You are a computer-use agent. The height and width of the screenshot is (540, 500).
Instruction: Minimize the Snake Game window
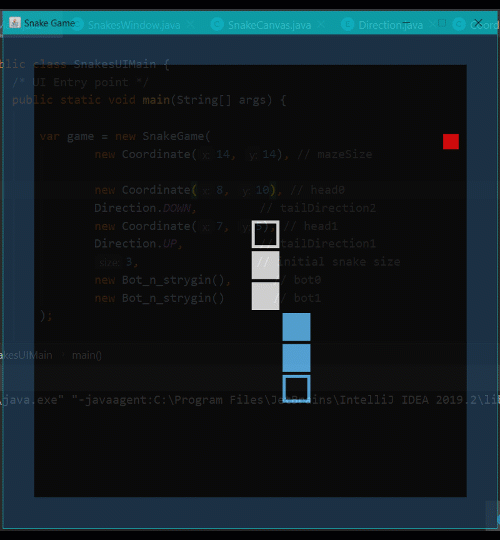tap(407, 23)
